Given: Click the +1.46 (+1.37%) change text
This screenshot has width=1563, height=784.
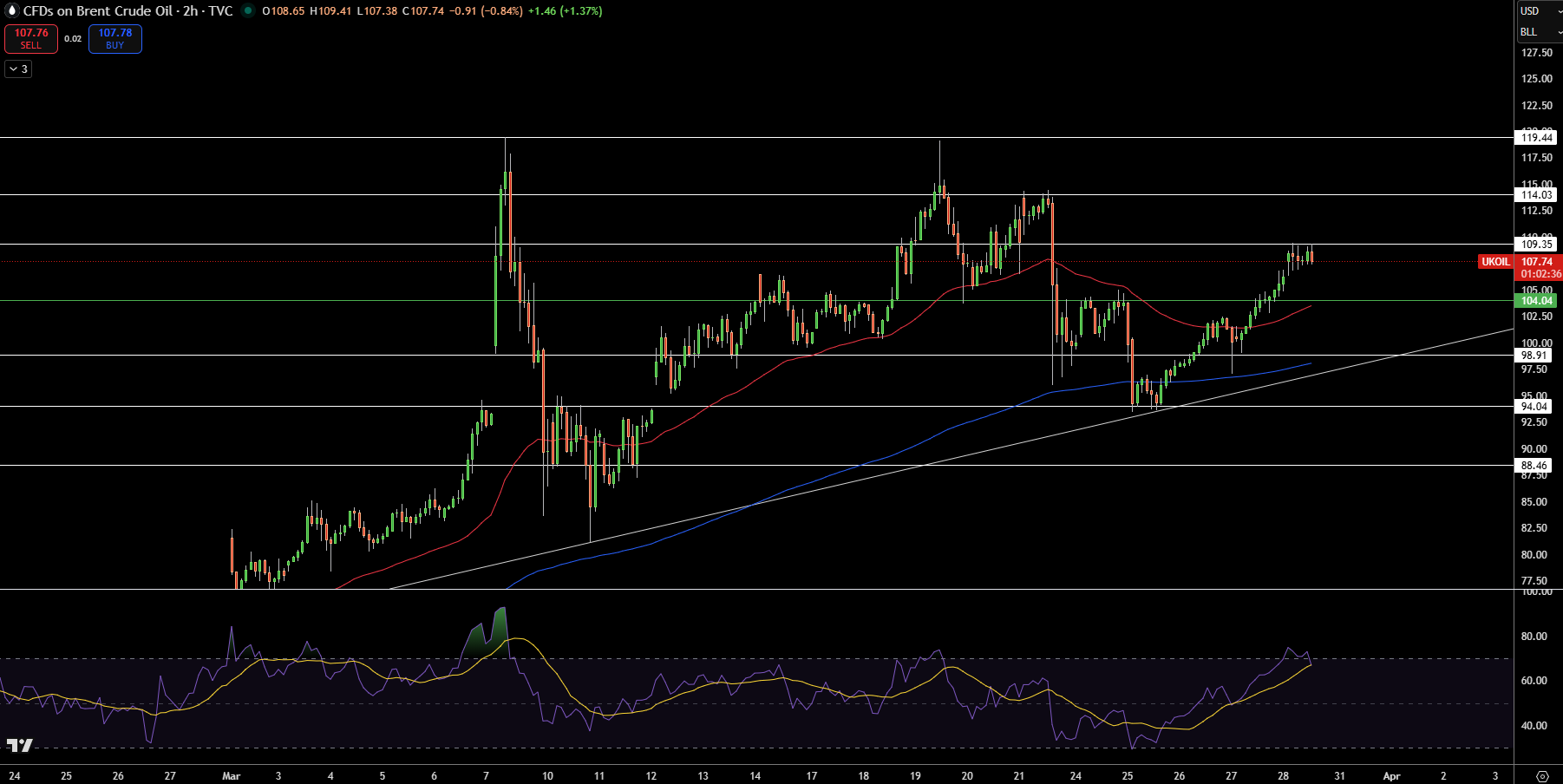Looking at the screenshot, I should click(x=565, y=11).
